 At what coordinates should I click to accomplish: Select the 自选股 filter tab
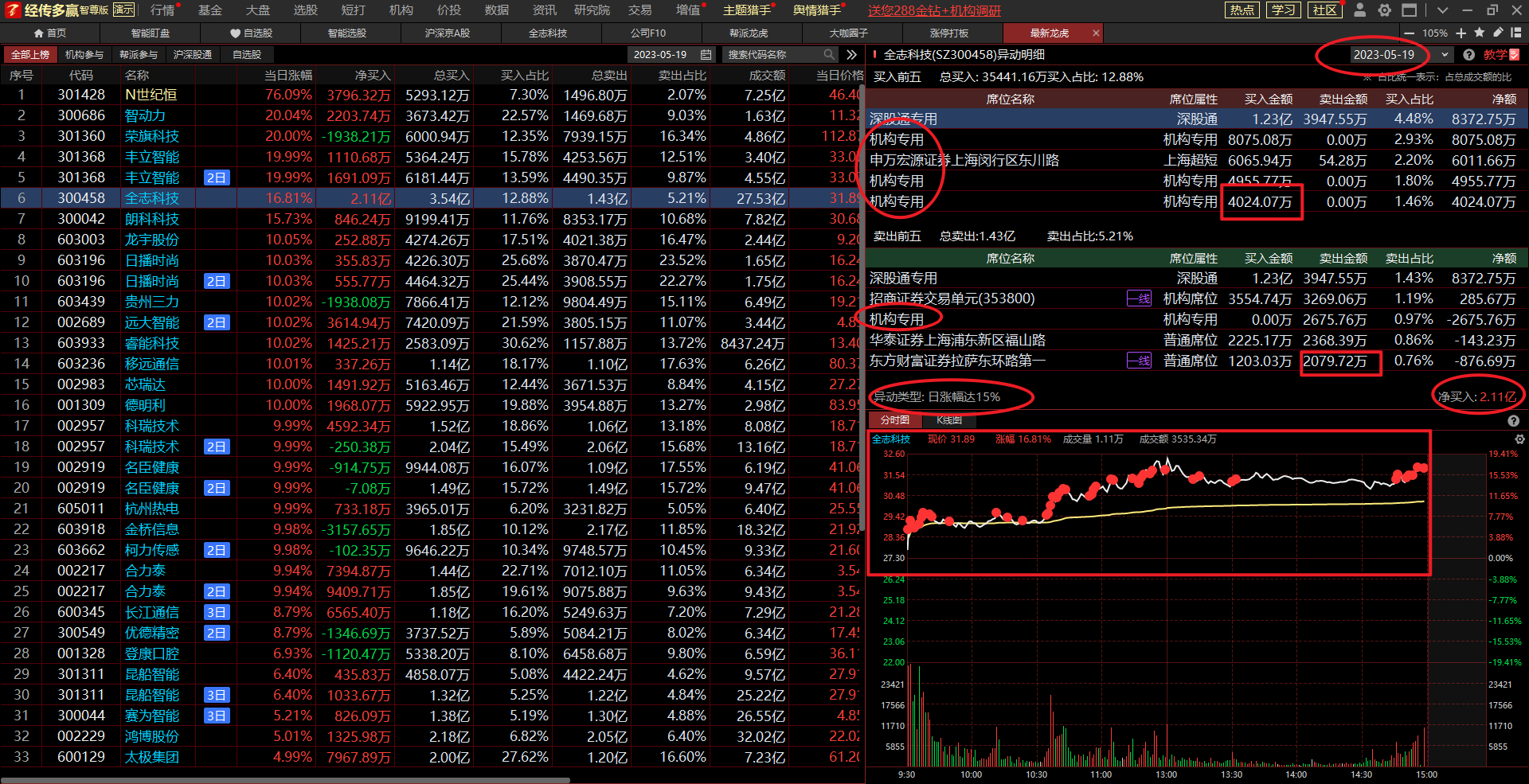pyautogui.click(x=247, y=54)
